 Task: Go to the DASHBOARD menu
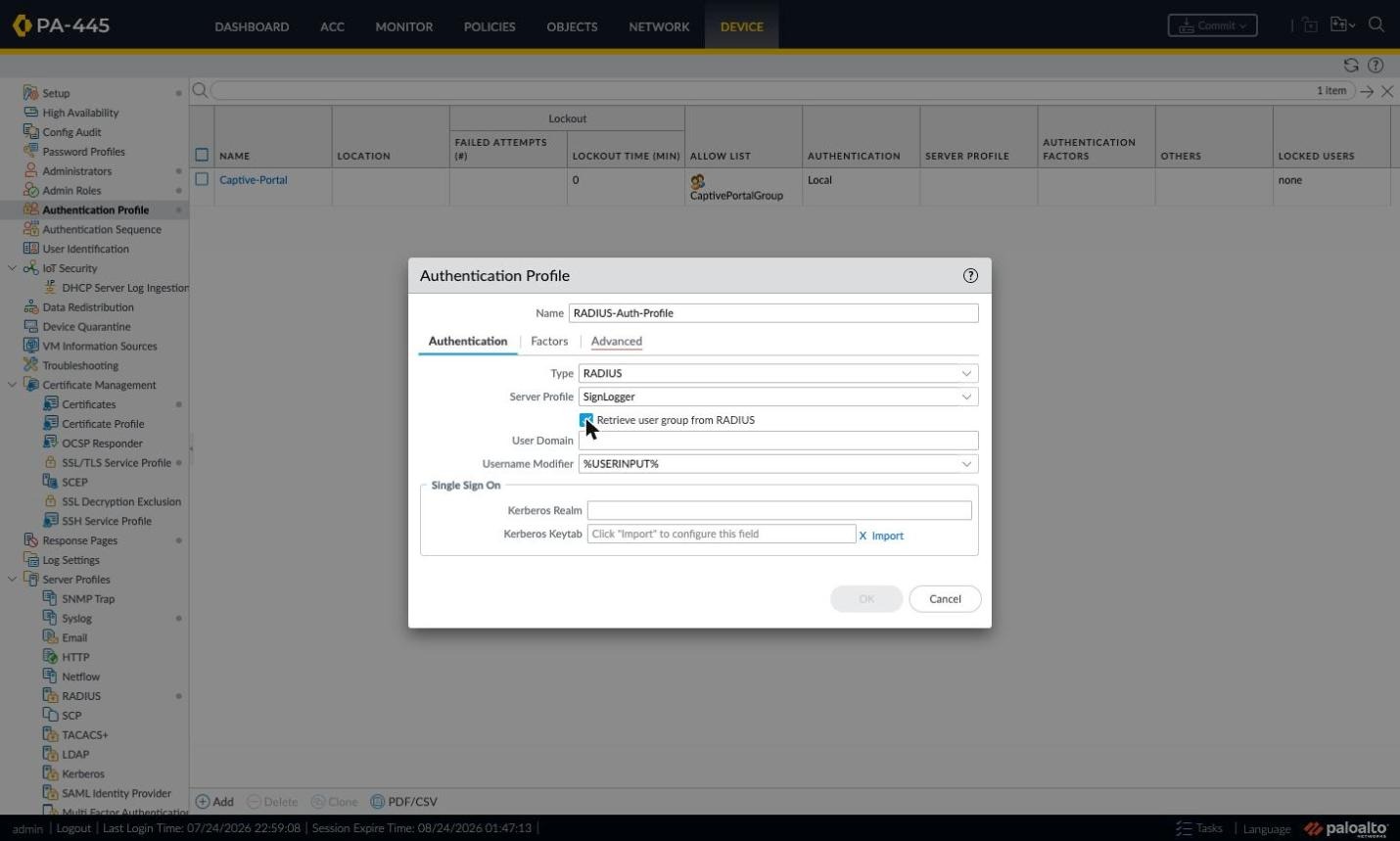252,26
